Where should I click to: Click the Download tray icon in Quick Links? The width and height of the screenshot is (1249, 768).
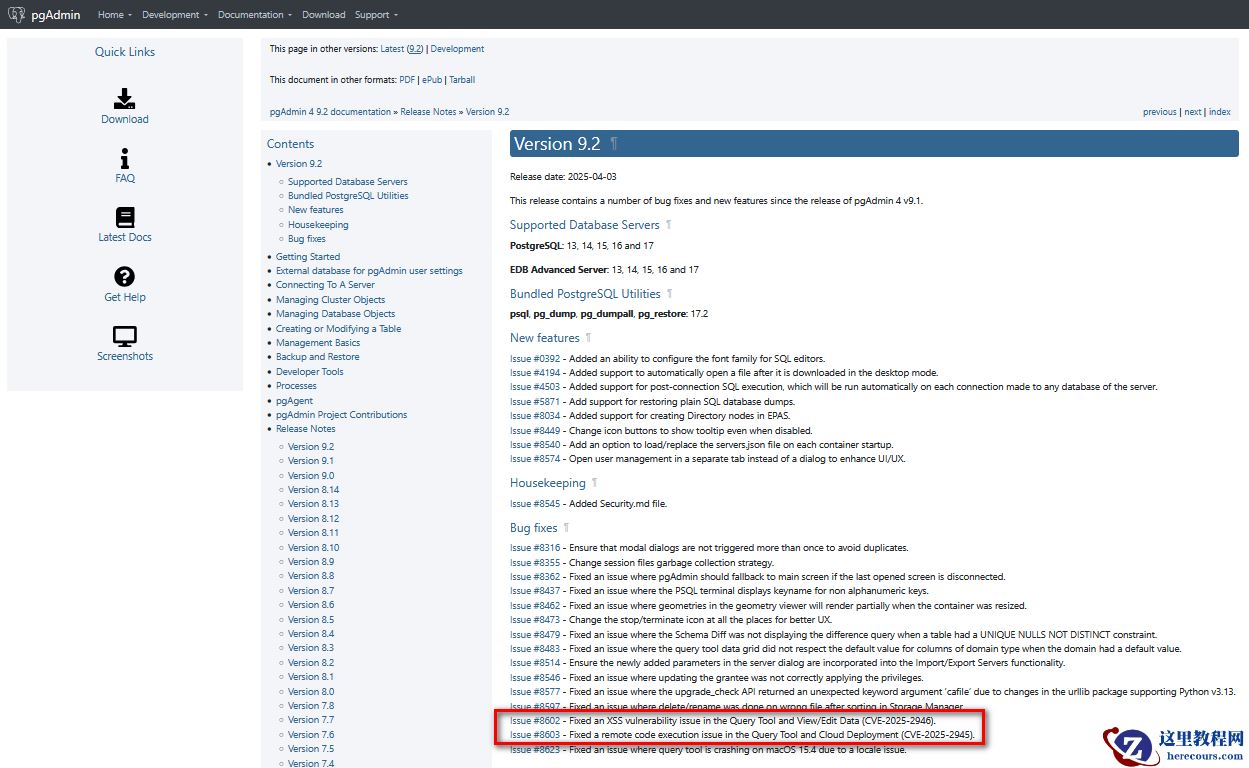[125, 98]
